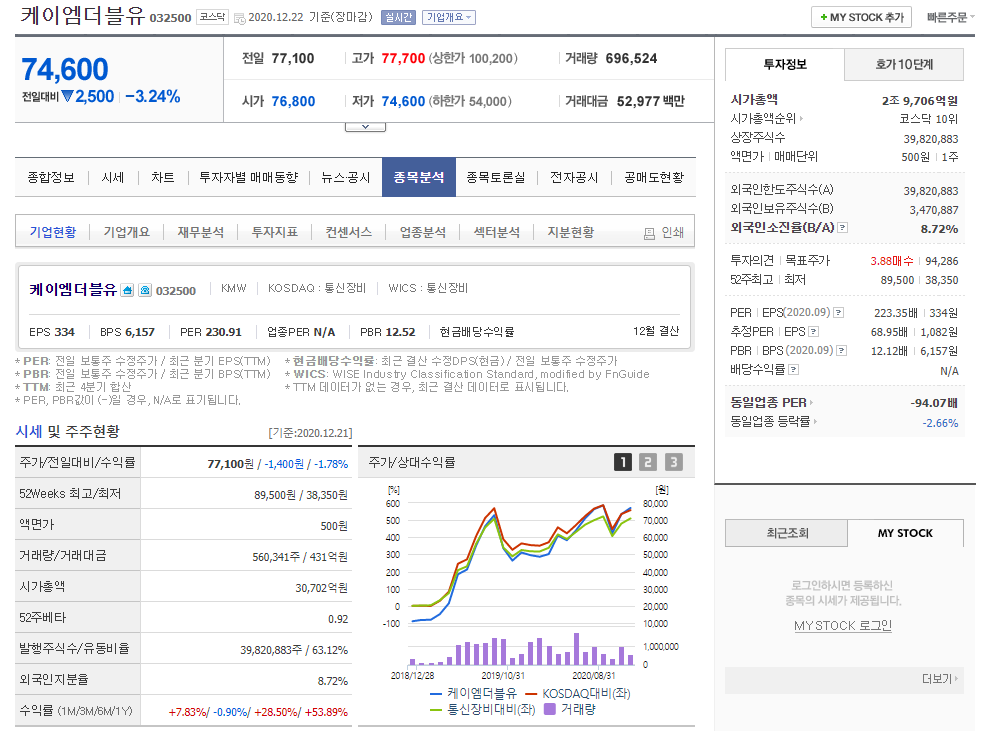Select the MY STOCK tab in the sidebar

point(905,533)
